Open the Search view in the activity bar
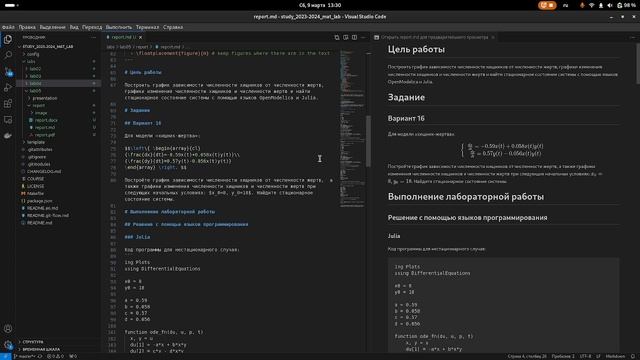640x360 pixels. (x=8, y=55)
